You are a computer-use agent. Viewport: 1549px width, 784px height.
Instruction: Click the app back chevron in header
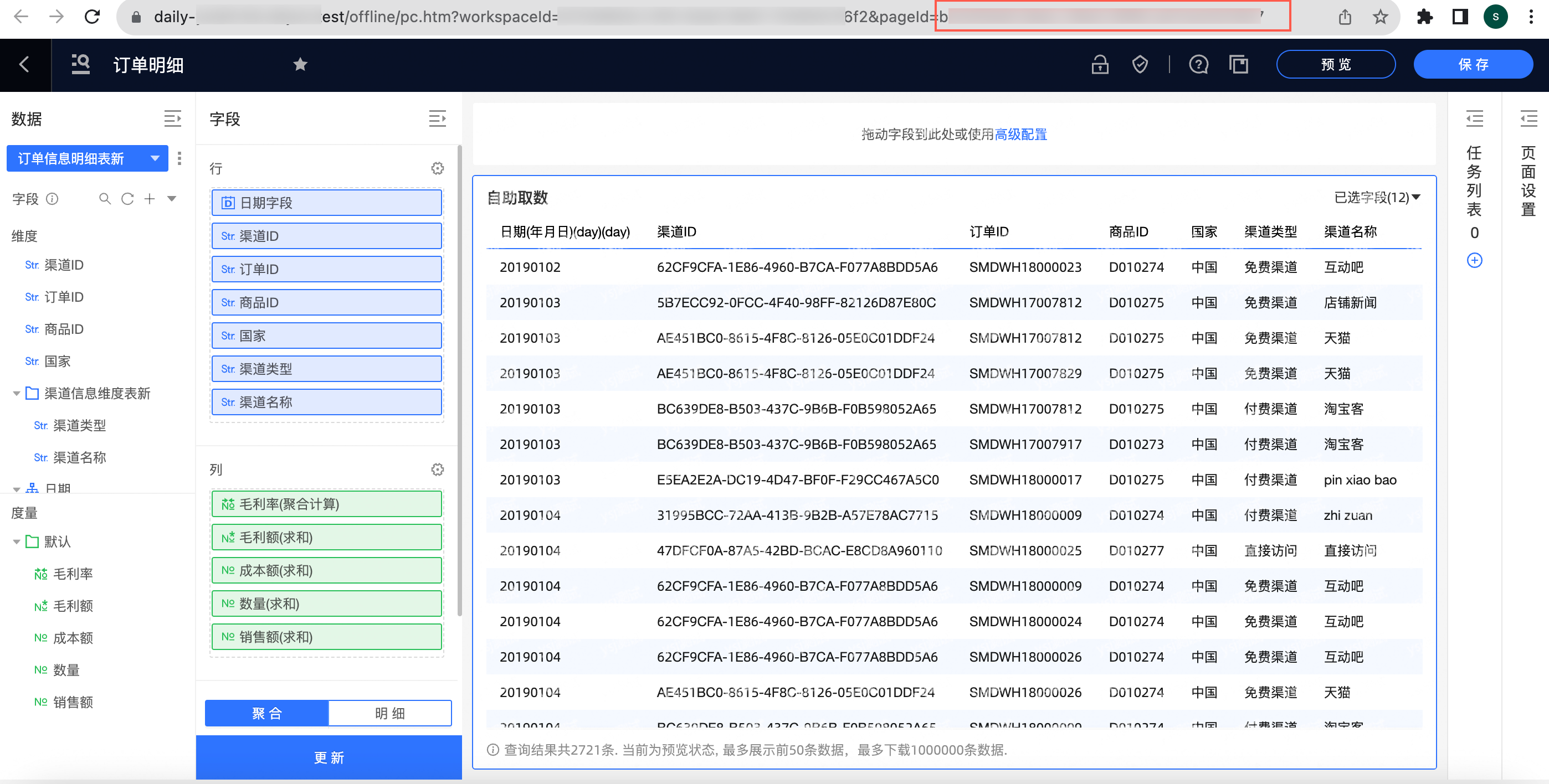[x=25, y=64]
